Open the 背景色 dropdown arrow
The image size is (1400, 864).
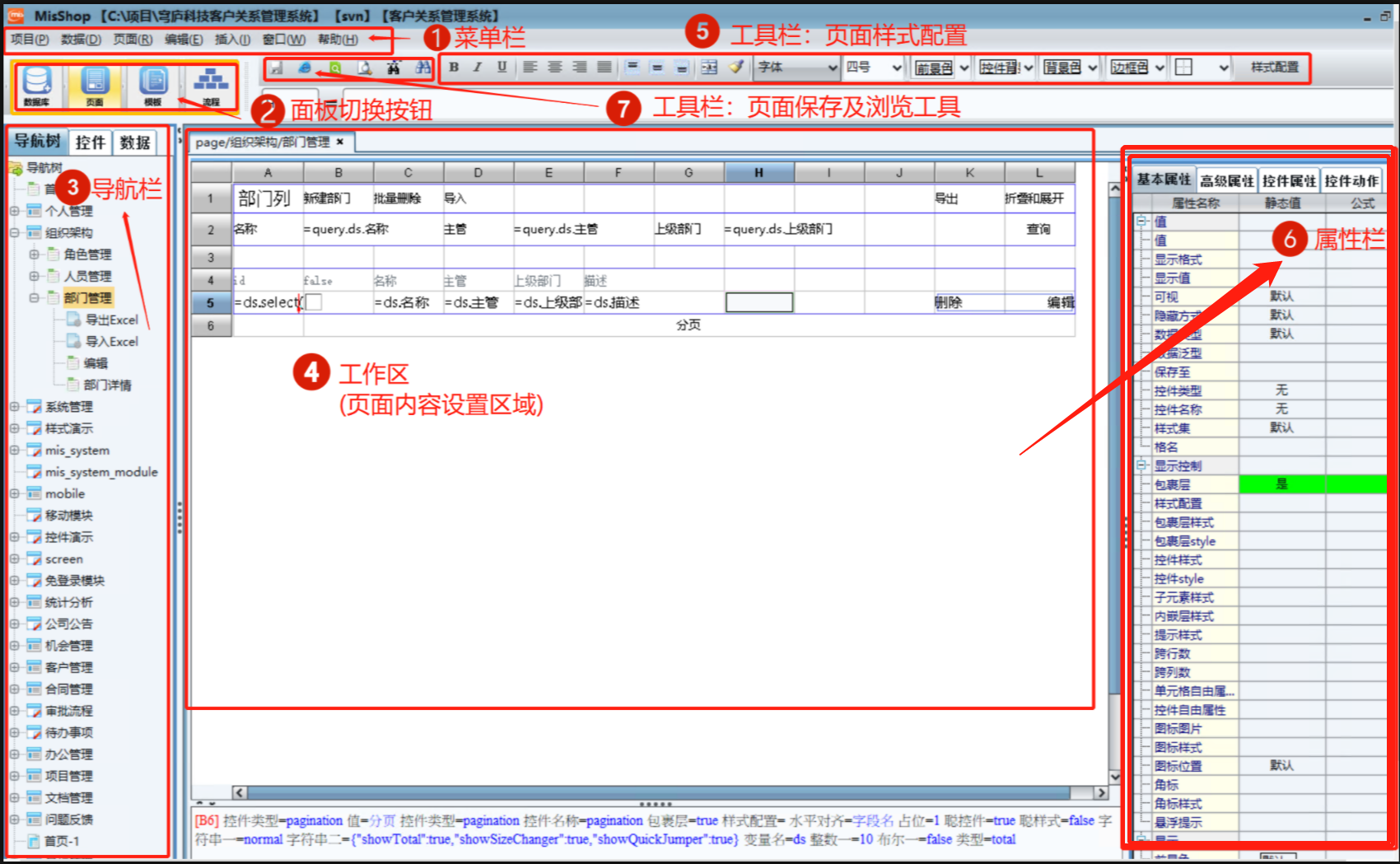[x=1092, y=68]
